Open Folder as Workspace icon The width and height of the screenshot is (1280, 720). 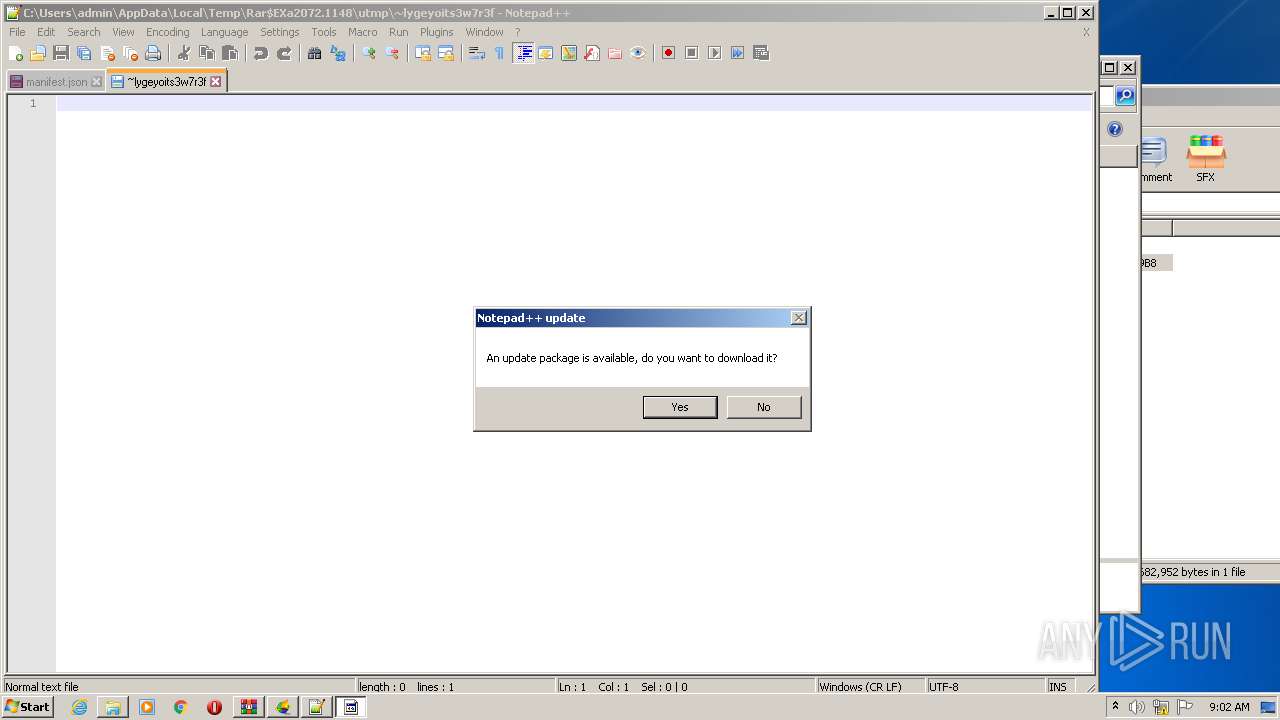pyautogui.click(x=615, y=53)
